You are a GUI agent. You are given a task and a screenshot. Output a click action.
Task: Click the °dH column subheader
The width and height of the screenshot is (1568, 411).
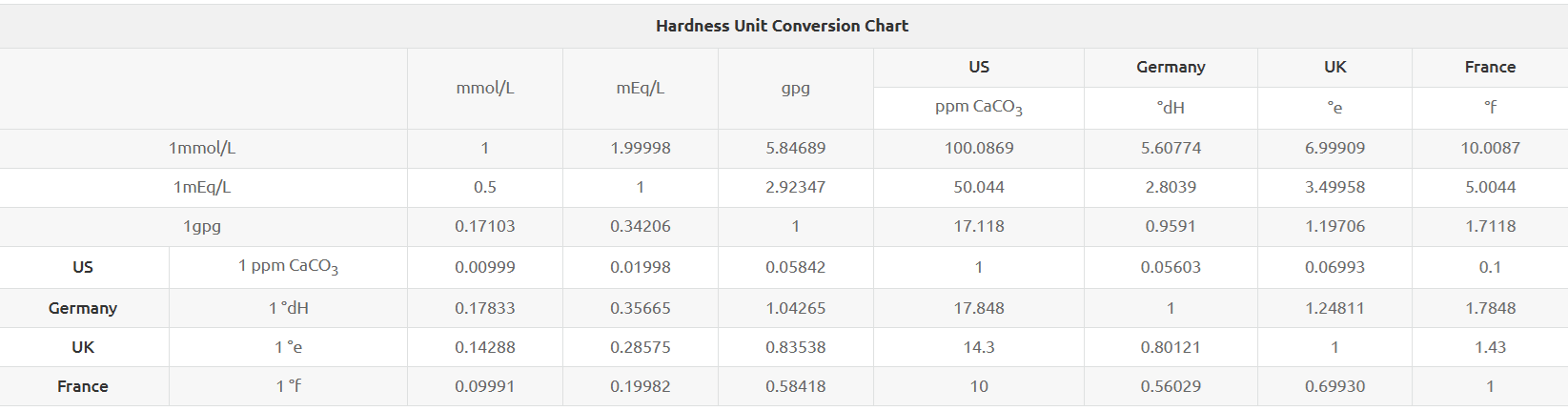[1171, 108]
